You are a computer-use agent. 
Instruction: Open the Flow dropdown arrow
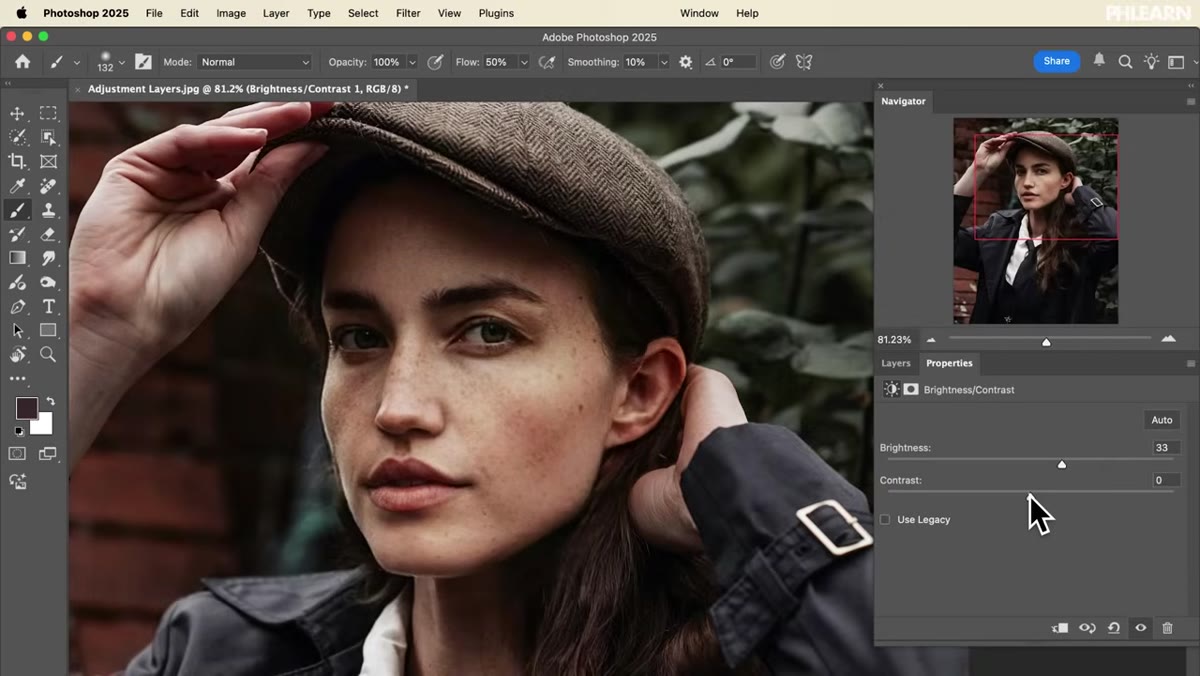[x=524, y=62]
